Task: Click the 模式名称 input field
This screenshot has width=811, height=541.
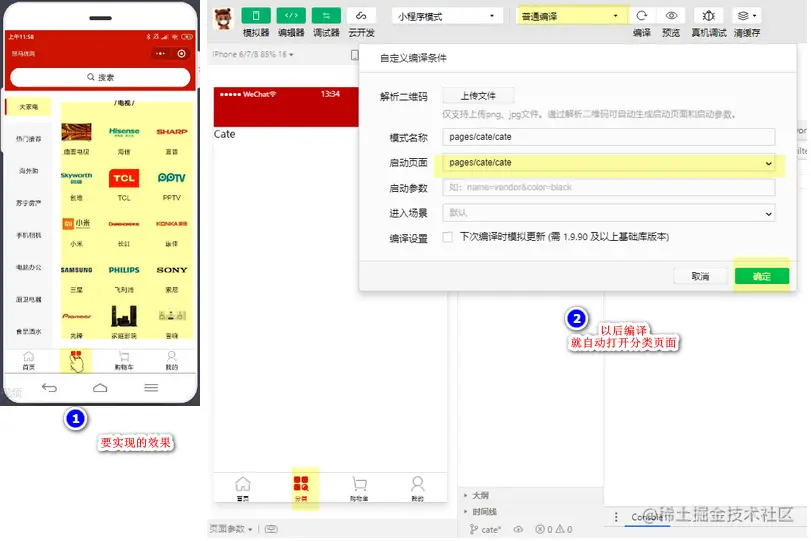Action: [608, 137]
